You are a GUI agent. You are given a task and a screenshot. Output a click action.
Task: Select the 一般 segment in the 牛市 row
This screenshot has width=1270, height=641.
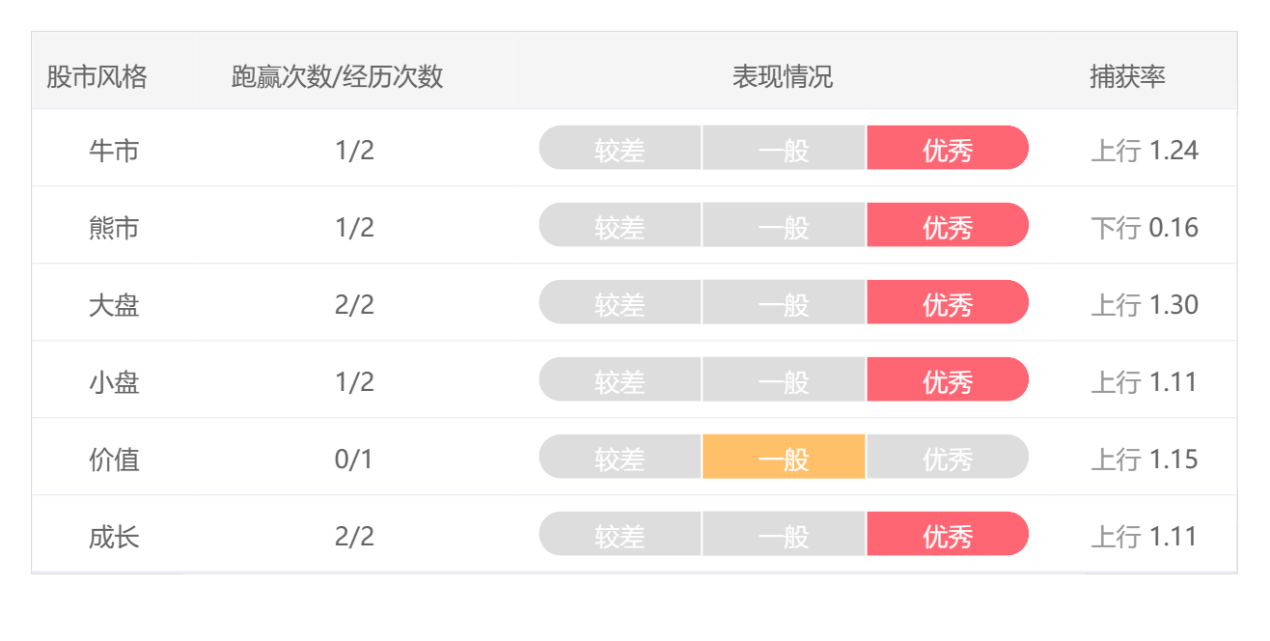point(784,148)
